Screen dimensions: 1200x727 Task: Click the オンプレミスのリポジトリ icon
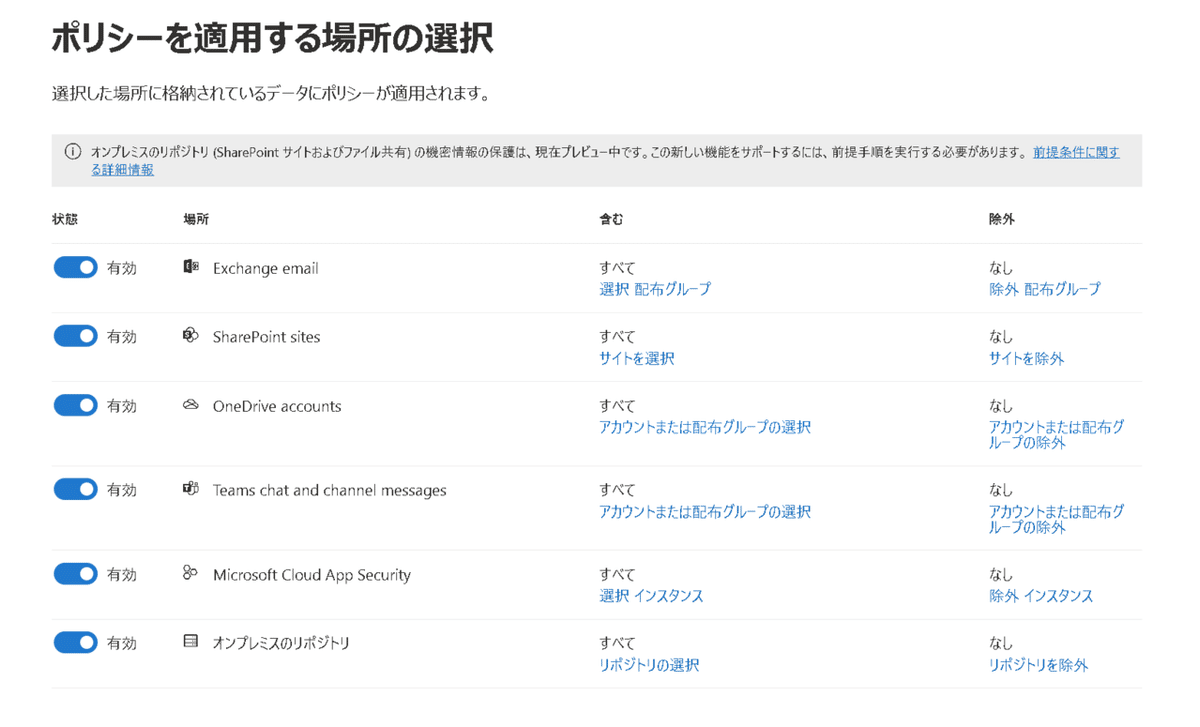click(191, 642)
